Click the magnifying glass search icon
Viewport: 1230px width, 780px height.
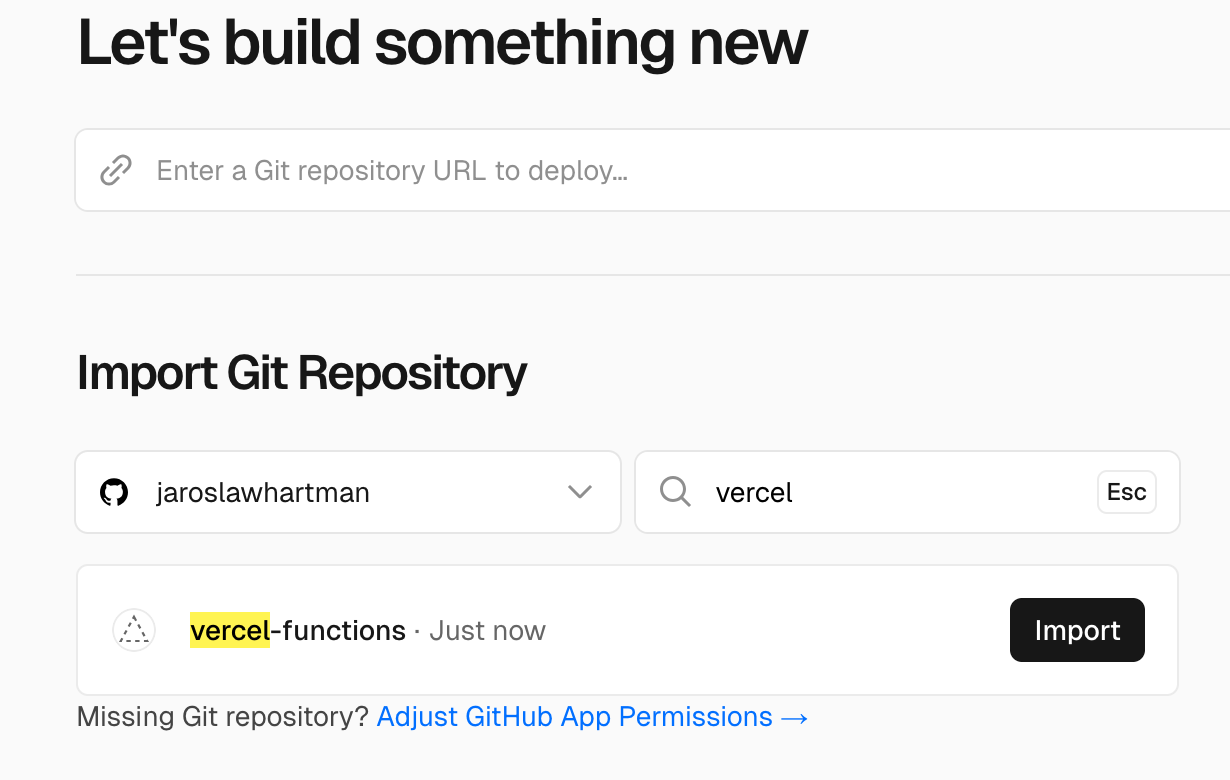pos(675,492)
